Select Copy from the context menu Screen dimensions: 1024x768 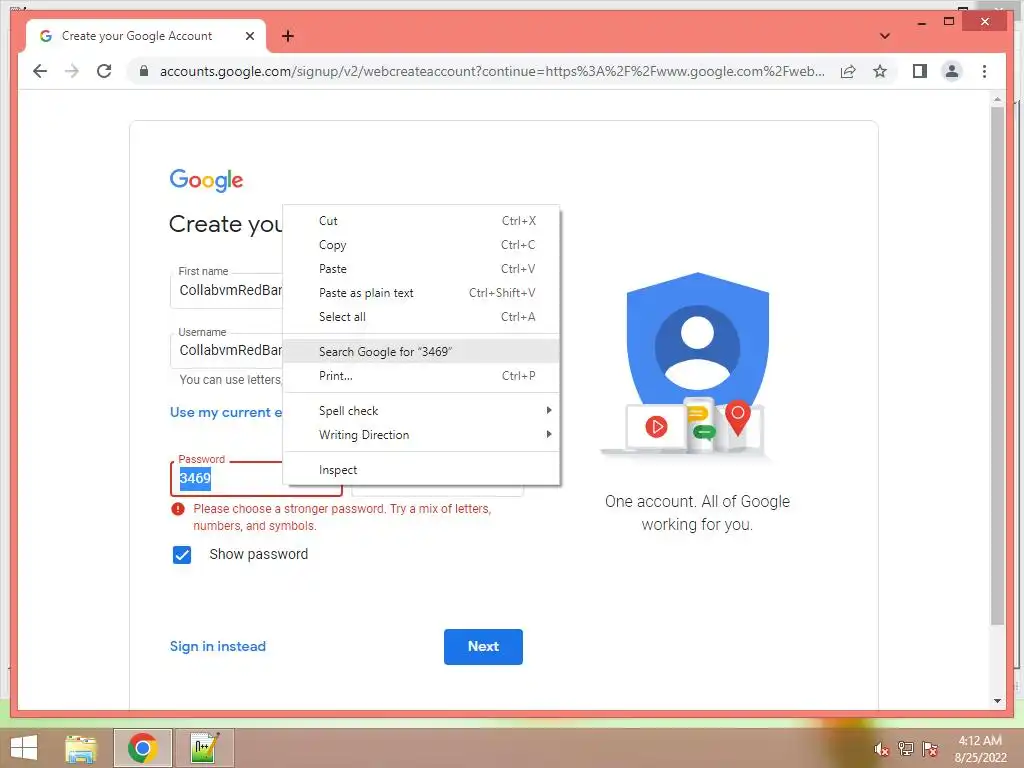[421, 245]
